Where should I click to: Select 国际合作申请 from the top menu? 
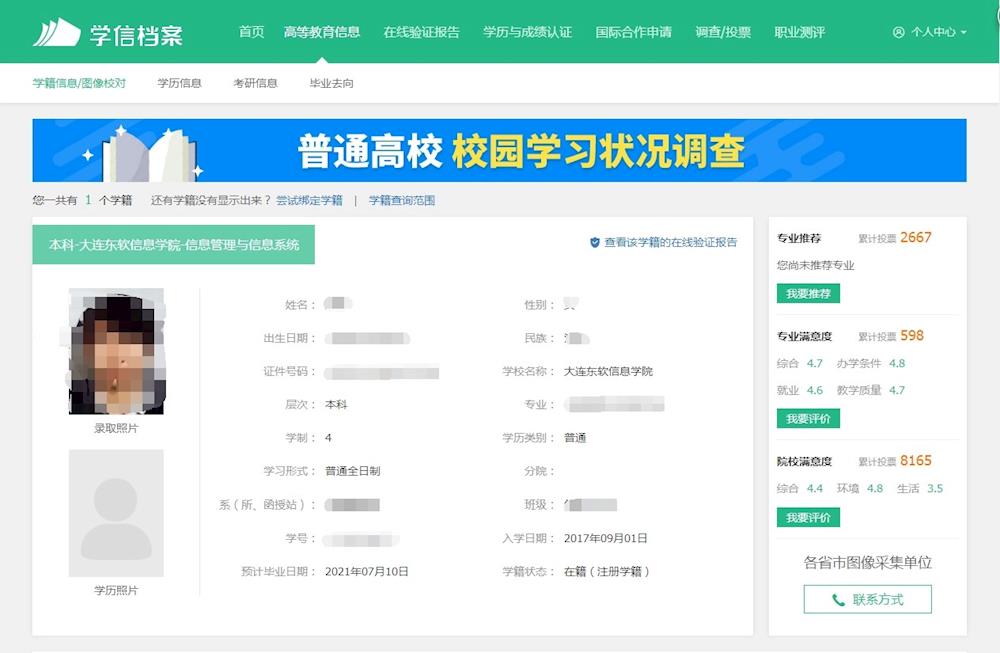(x=633, y=32)
